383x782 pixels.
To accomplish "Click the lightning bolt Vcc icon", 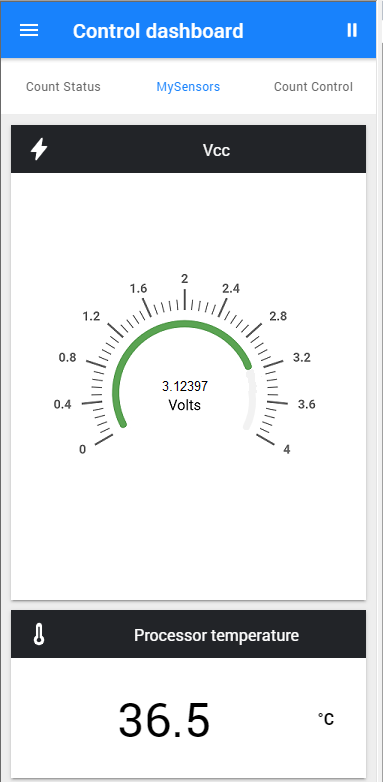I will click(39, 149).
